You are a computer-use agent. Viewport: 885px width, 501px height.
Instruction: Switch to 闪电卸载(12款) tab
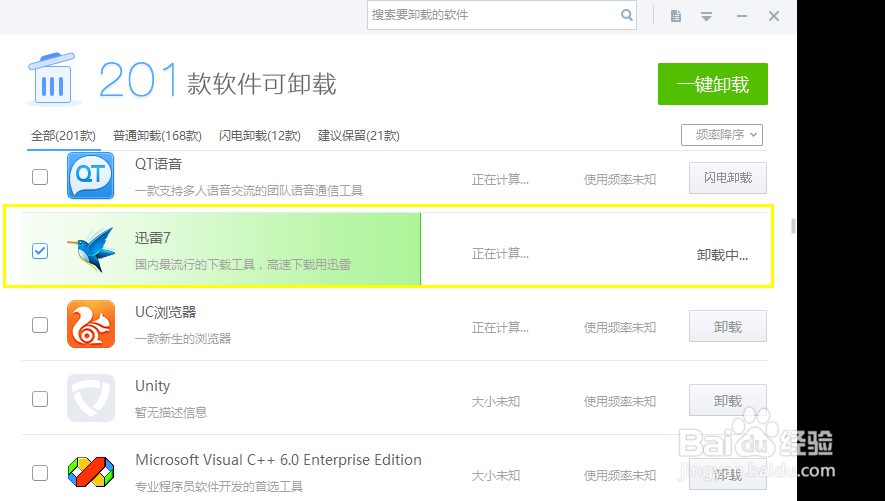pos(260,136)
